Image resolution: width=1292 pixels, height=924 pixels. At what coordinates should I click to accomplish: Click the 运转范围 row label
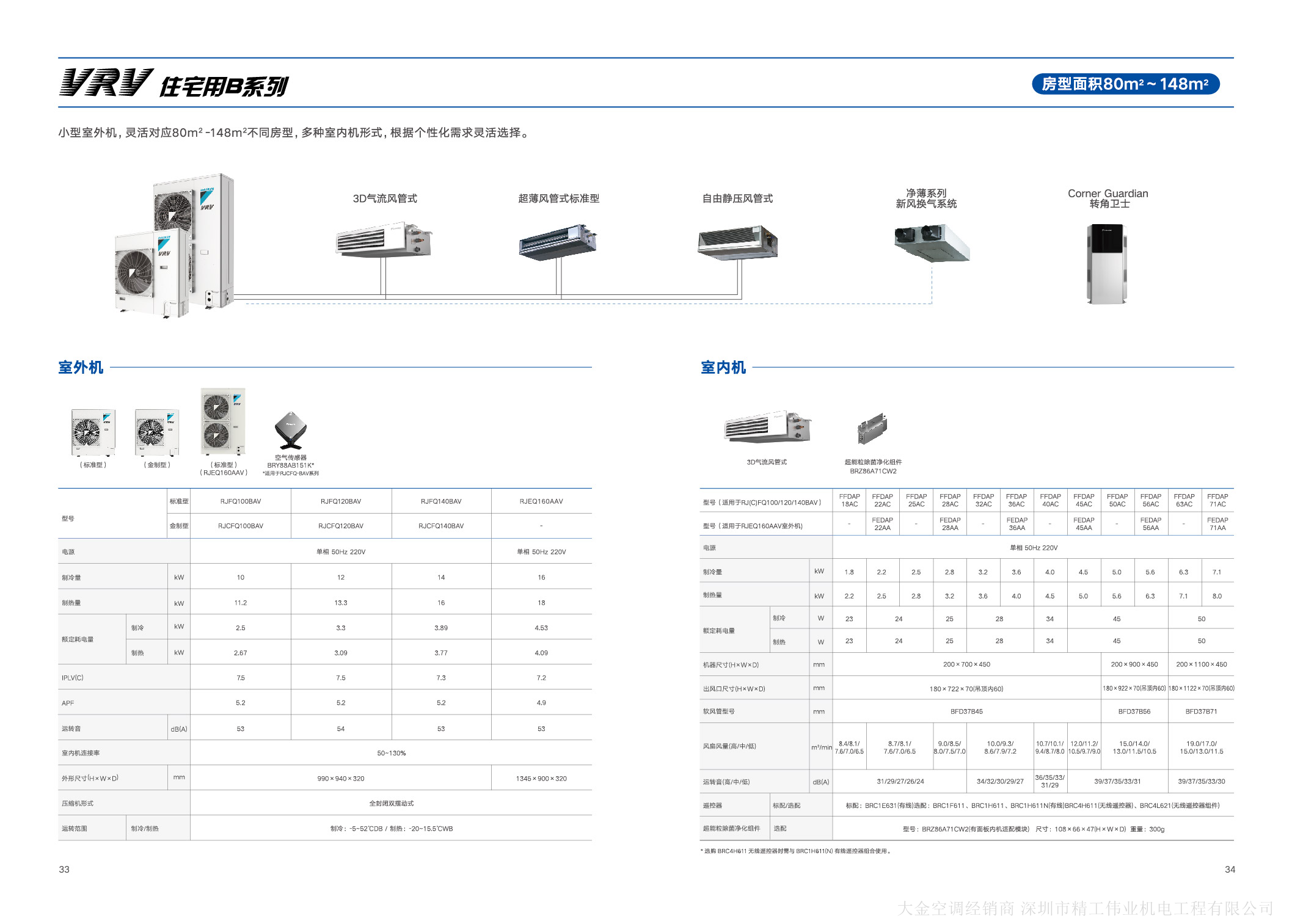pyautogui.click(x=75, y=829)
